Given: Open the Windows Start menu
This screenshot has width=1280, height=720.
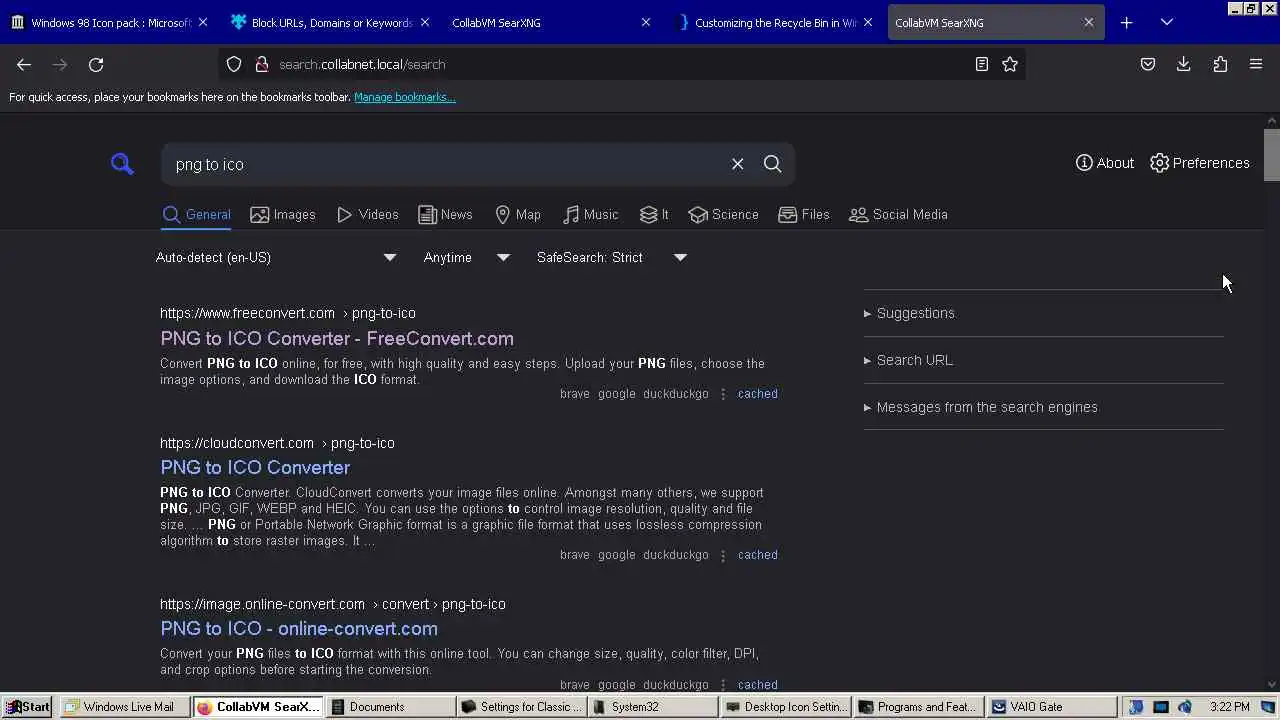Looking at the screenshot, I should pos(27,706).
